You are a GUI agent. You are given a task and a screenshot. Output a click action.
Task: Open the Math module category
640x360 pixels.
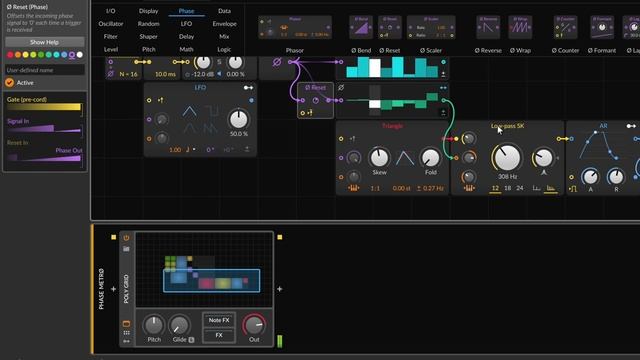(x=186, y=49)
